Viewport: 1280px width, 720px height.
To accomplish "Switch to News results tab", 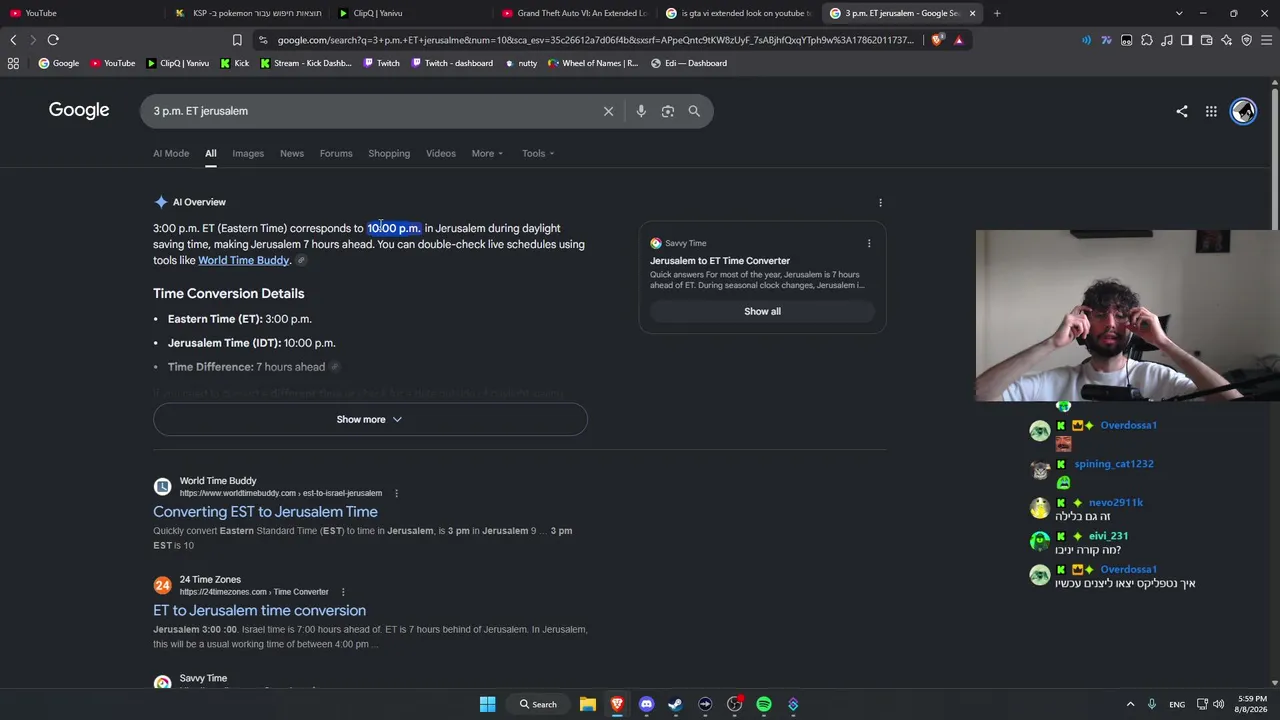I will tap(292, 153).
